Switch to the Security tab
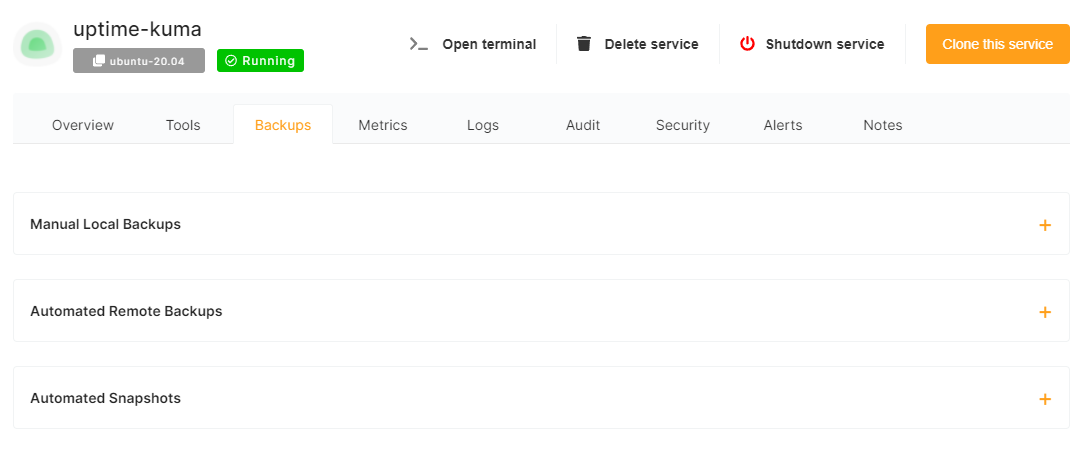The height and width of the screenshot is (452, 1084). pos(683,125)
